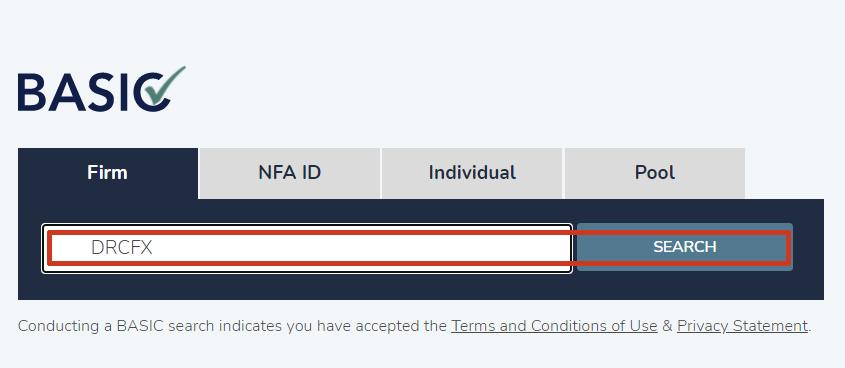
Task: Switch to the NFA ID tab
Action: 289,173
